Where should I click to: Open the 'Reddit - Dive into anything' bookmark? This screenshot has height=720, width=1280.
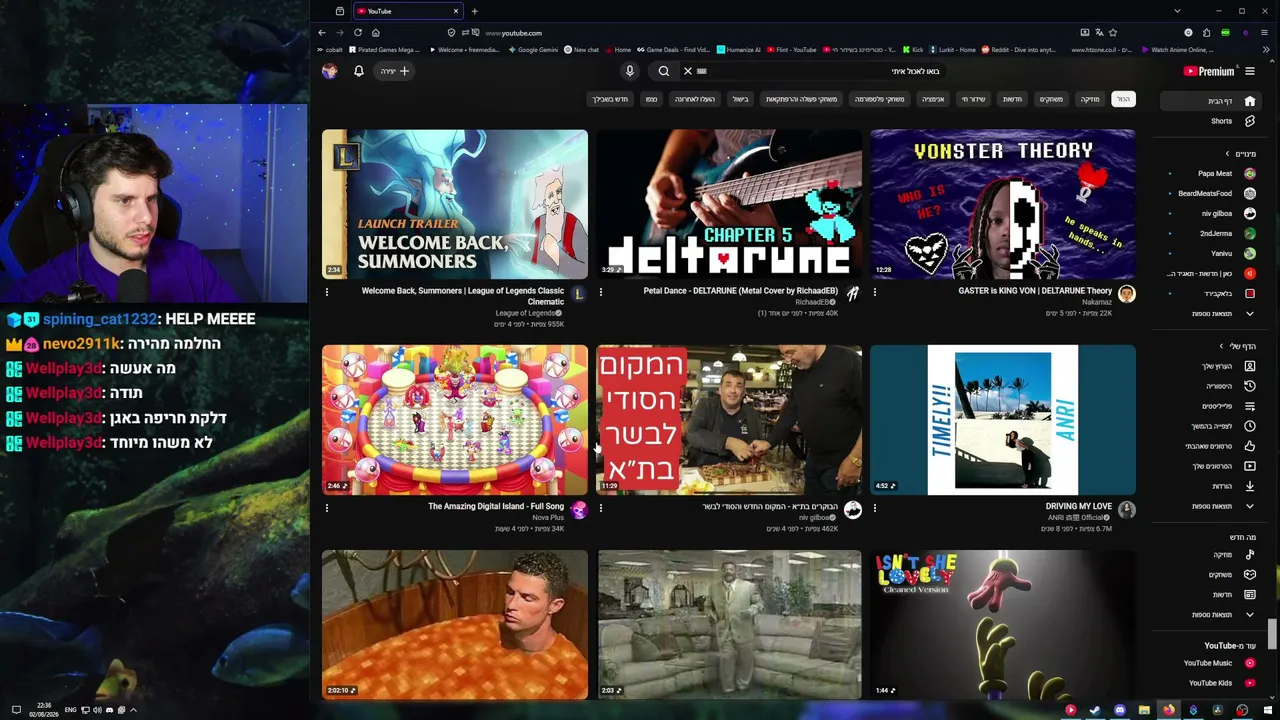(x=1019, y=50)
